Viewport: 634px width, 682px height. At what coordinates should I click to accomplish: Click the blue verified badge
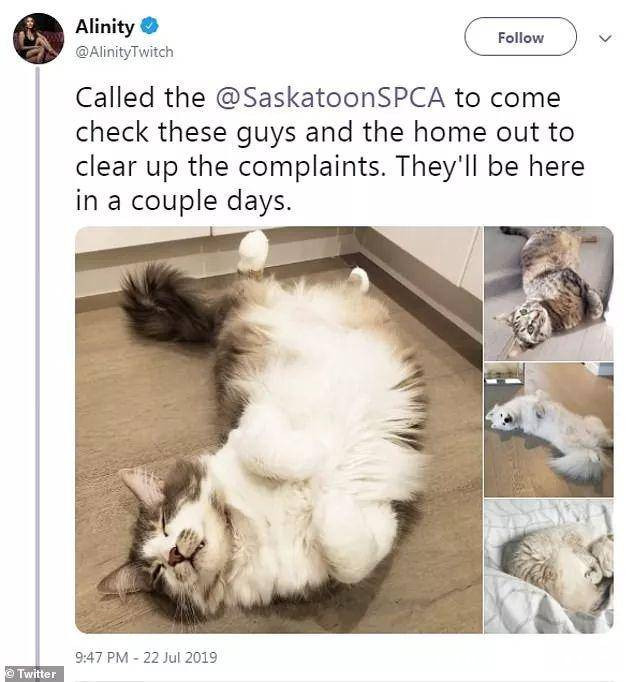click(x=149, y=26)
